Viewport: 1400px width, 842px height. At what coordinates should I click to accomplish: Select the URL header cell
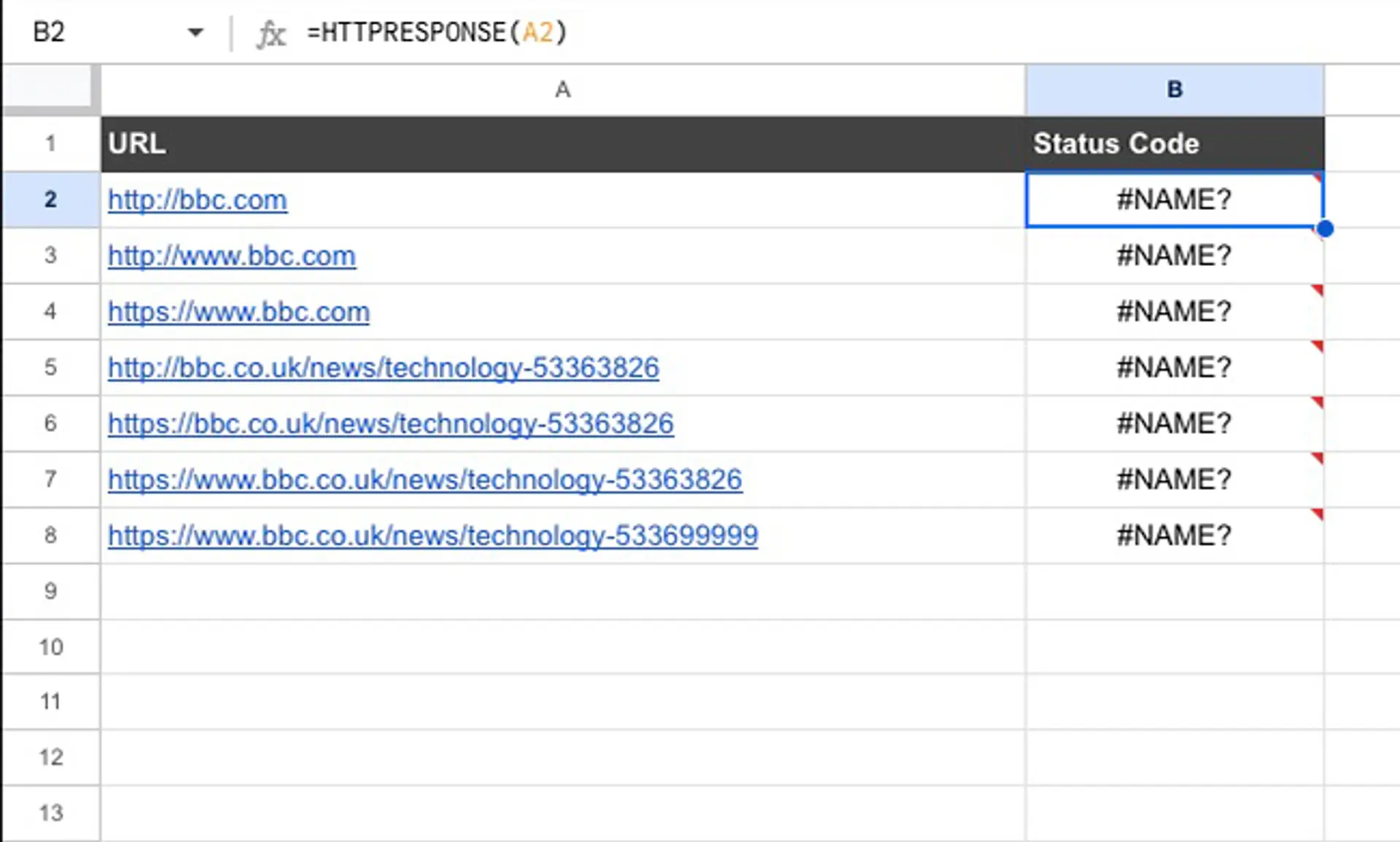click(x=563, y=144)
